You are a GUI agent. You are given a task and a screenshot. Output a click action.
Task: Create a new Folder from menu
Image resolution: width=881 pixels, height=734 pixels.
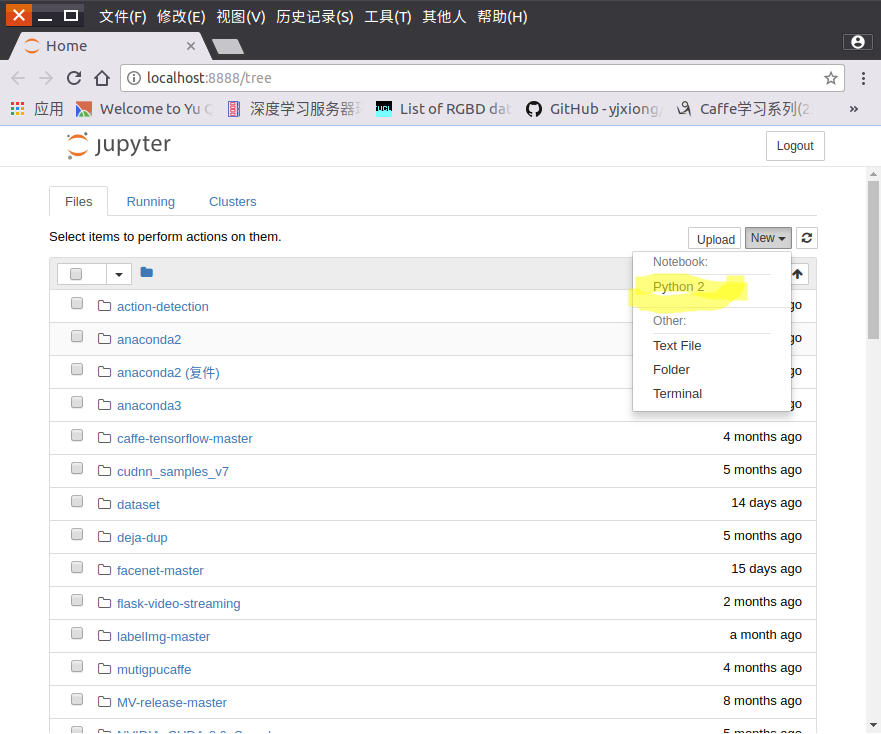coord(671,370)
